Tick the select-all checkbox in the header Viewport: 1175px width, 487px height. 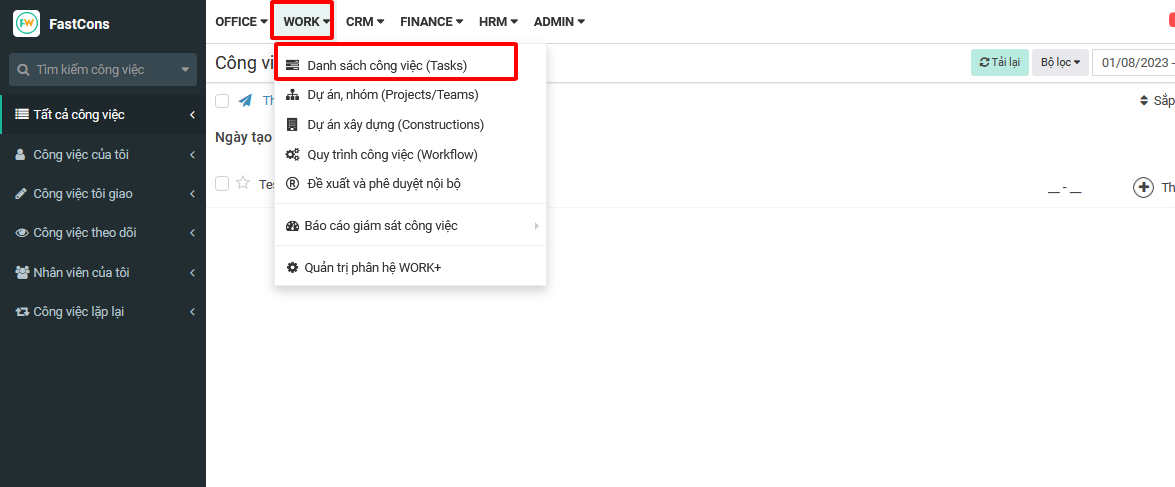(222, 101)
